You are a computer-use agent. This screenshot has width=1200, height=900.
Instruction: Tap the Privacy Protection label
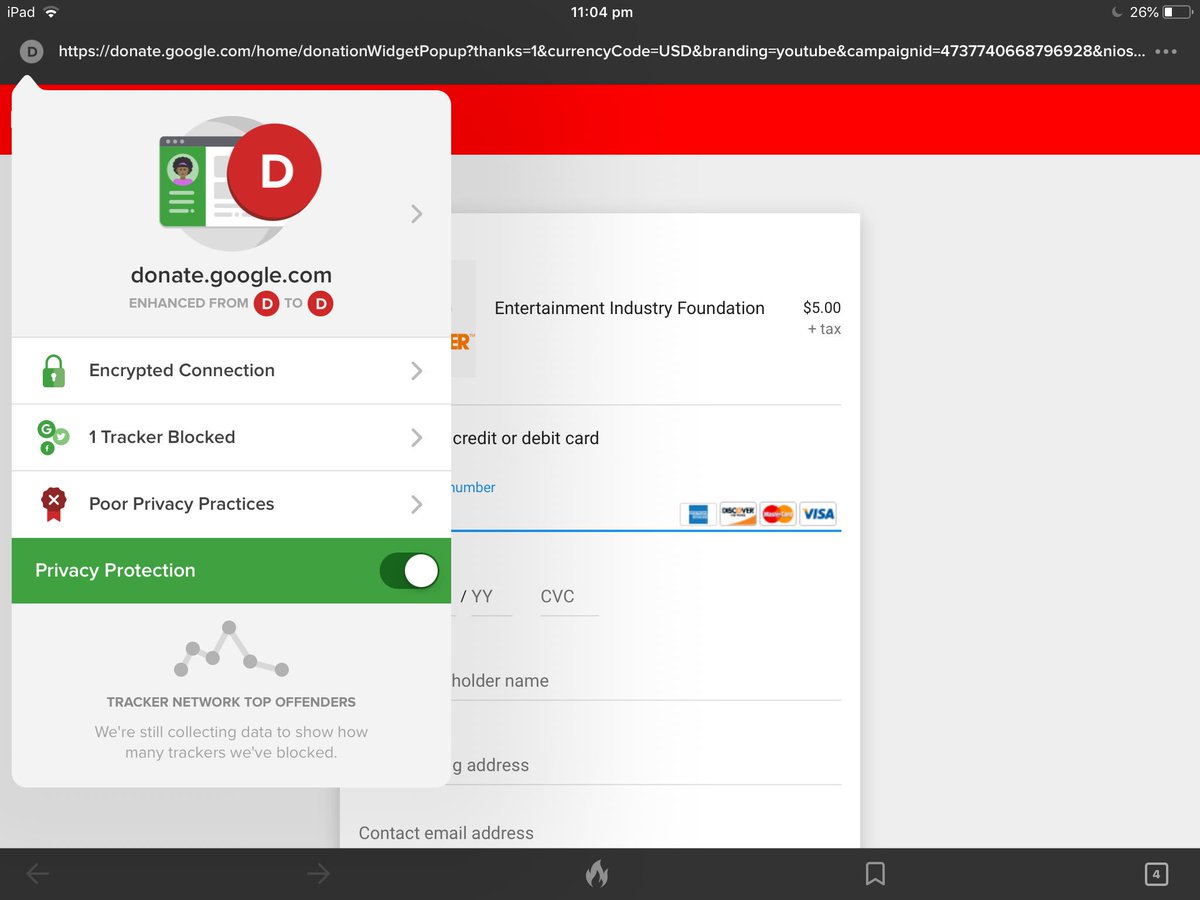115,571
